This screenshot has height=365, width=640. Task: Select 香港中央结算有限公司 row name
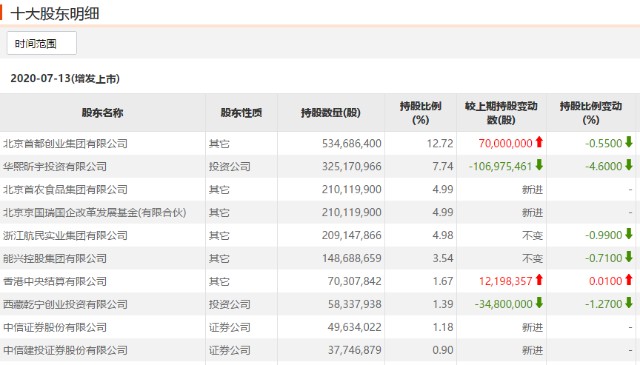[x=55, y=281]
